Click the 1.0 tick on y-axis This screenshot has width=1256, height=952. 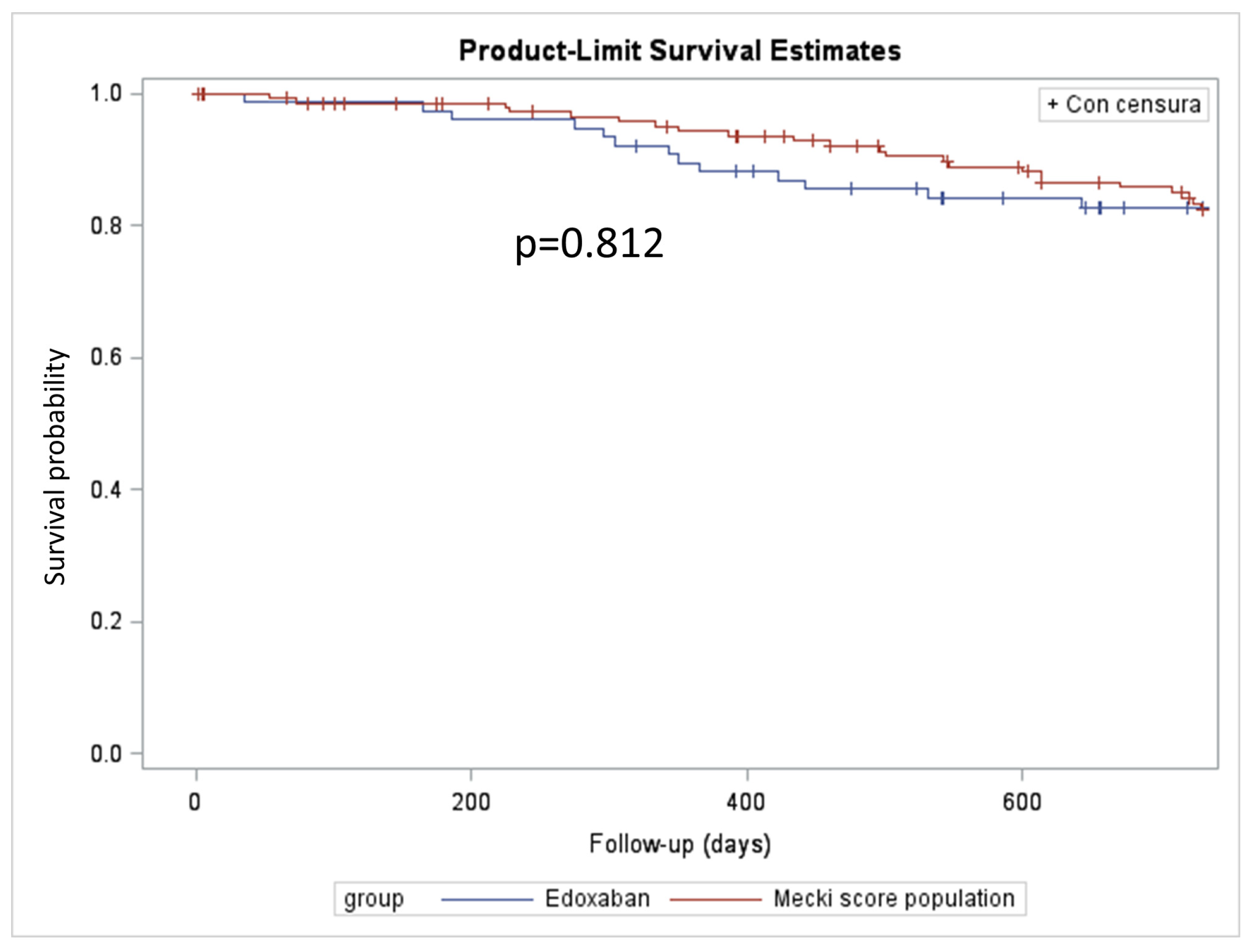point(106,93)
